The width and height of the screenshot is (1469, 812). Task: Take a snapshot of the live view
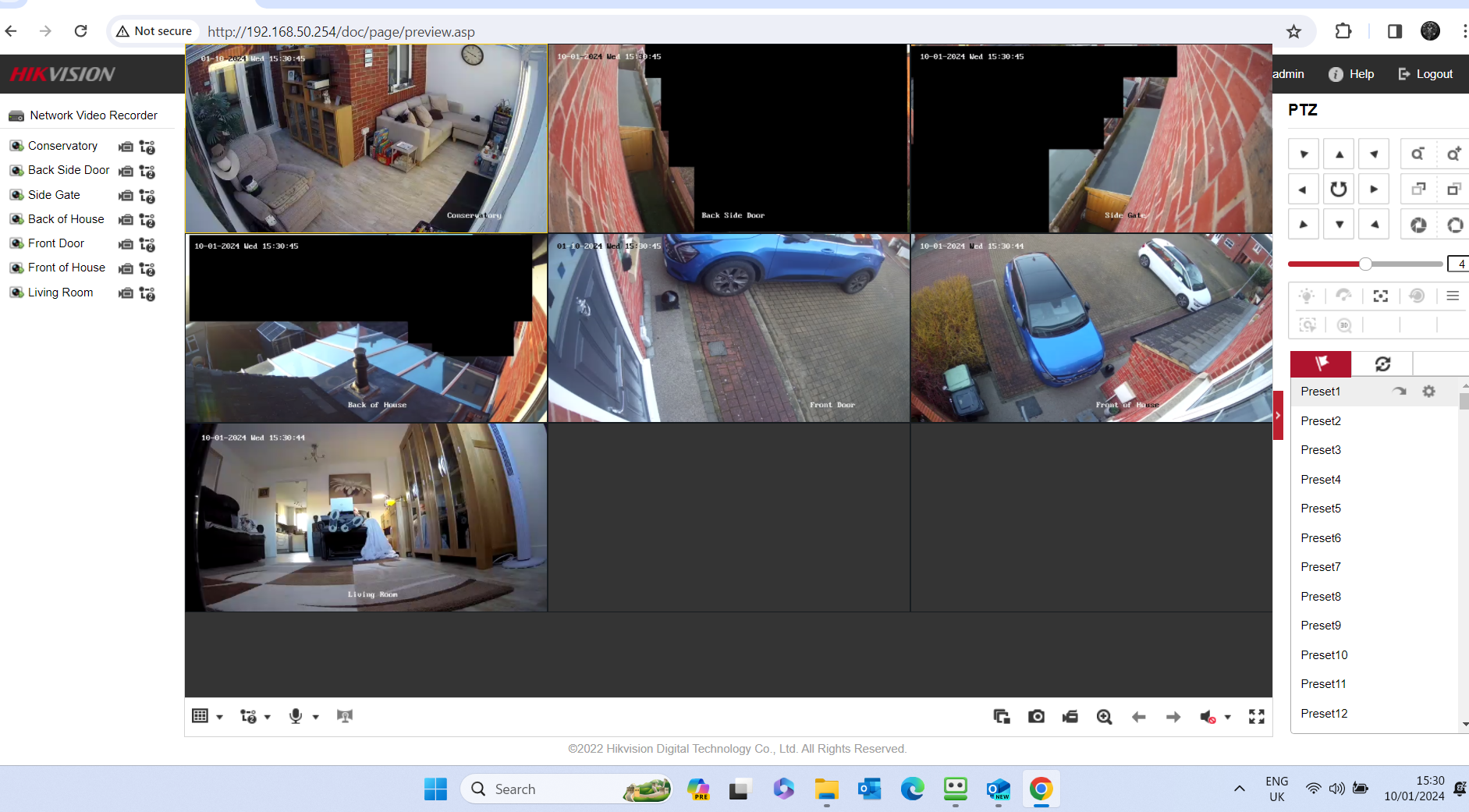point(1036,716)
